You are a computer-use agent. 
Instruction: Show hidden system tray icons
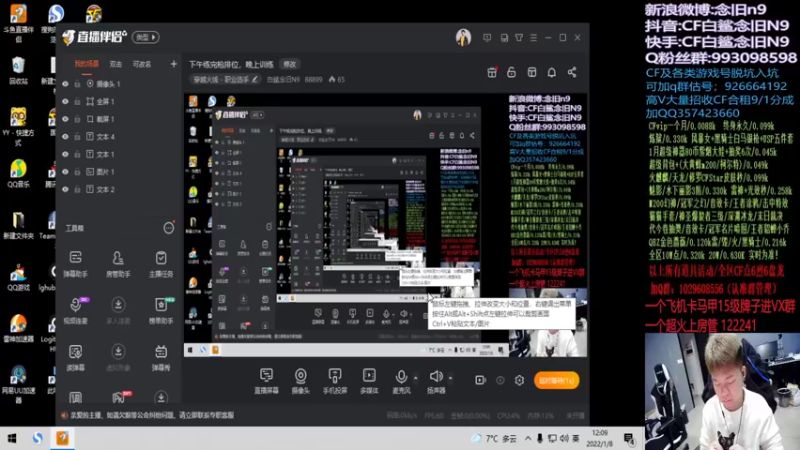[x=528, y=438]
